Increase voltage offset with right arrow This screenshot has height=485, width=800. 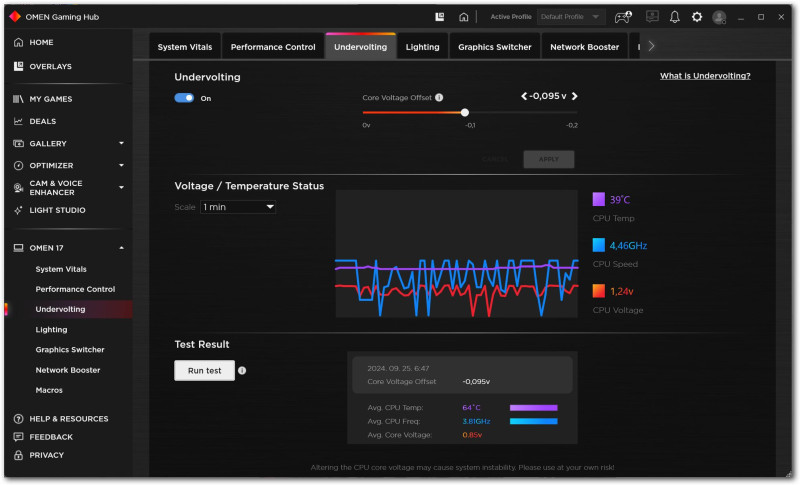(574, 96)
